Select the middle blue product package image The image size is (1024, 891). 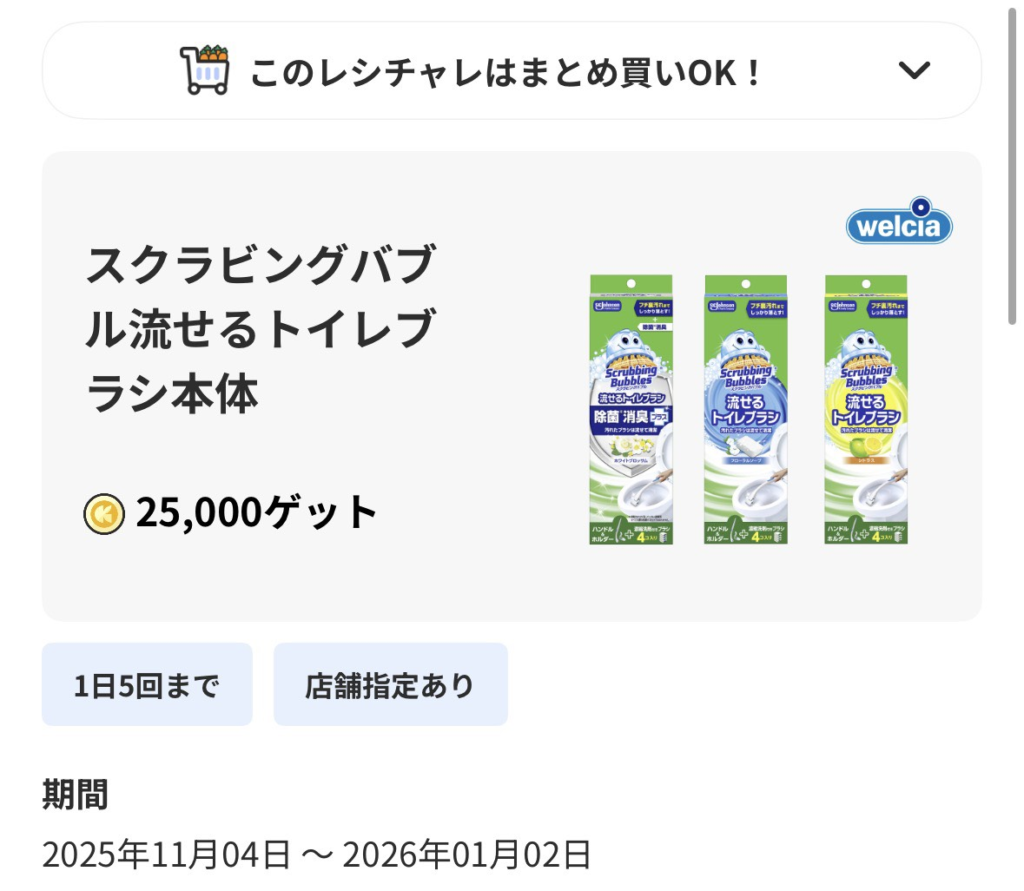click(746, 409)
